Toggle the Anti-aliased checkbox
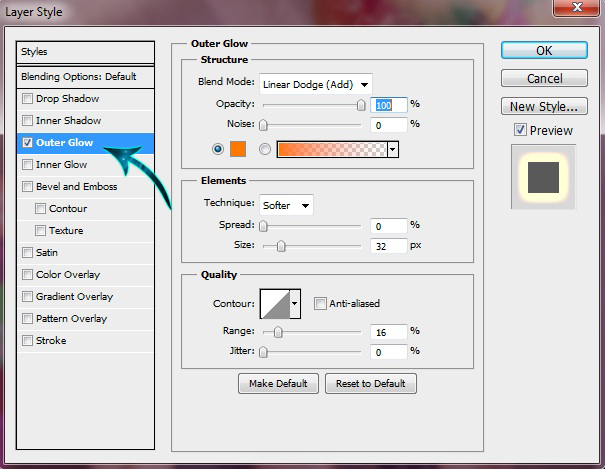The image size is (605, 469). [x=320, y=304]
